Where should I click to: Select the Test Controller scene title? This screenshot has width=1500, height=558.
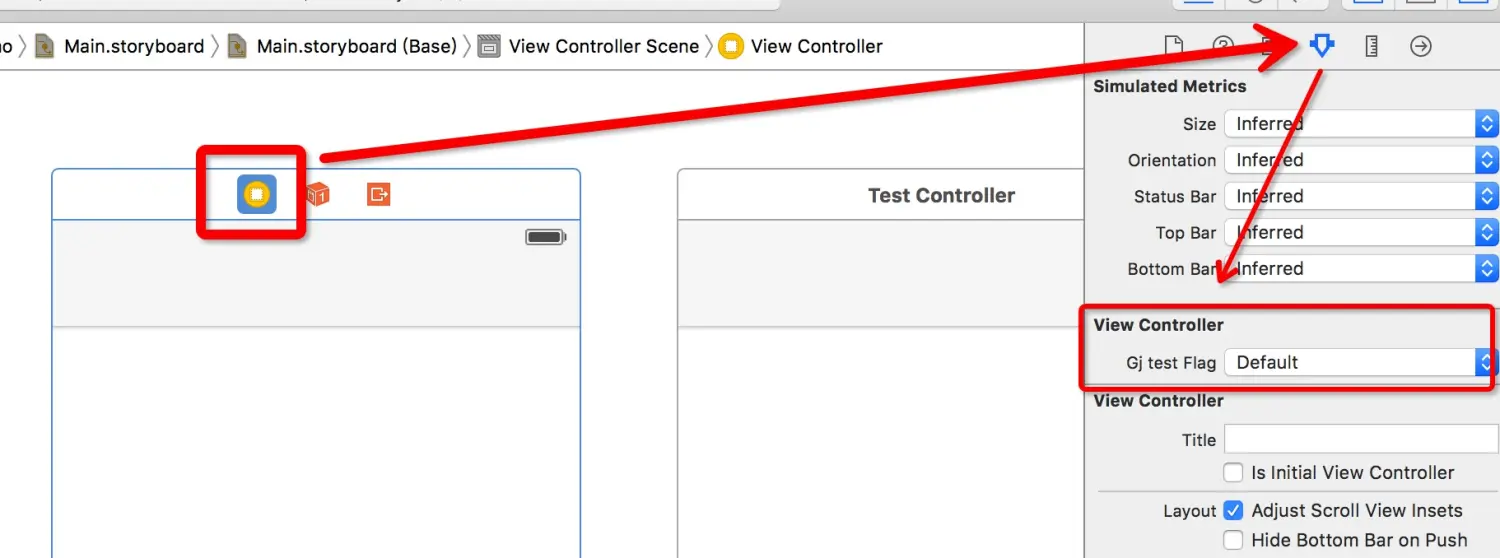pyautogui.click(x=941, y=196)
